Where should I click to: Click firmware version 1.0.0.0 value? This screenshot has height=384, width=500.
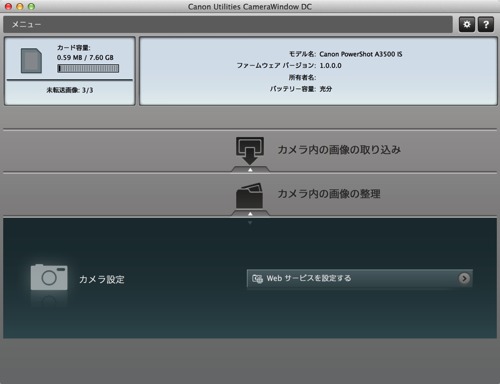330,66
